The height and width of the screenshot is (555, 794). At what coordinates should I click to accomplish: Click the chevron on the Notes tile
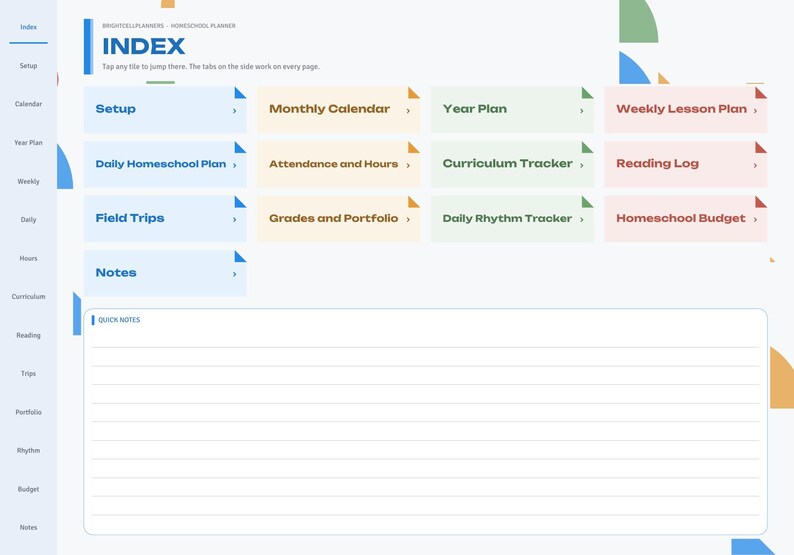point(234,274)
